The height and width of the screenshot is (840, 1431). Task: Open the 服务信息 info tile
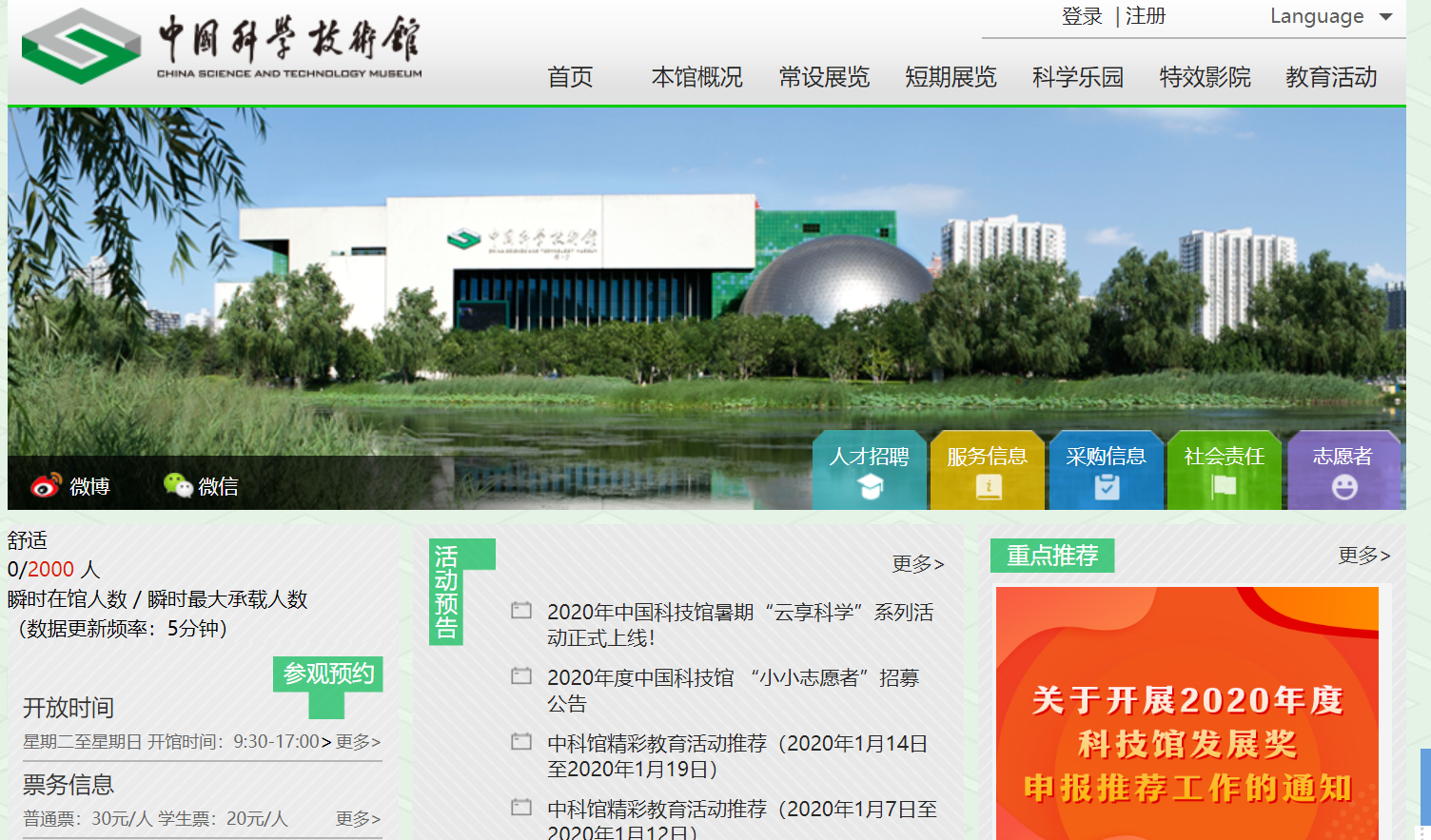tap(987, 471)
